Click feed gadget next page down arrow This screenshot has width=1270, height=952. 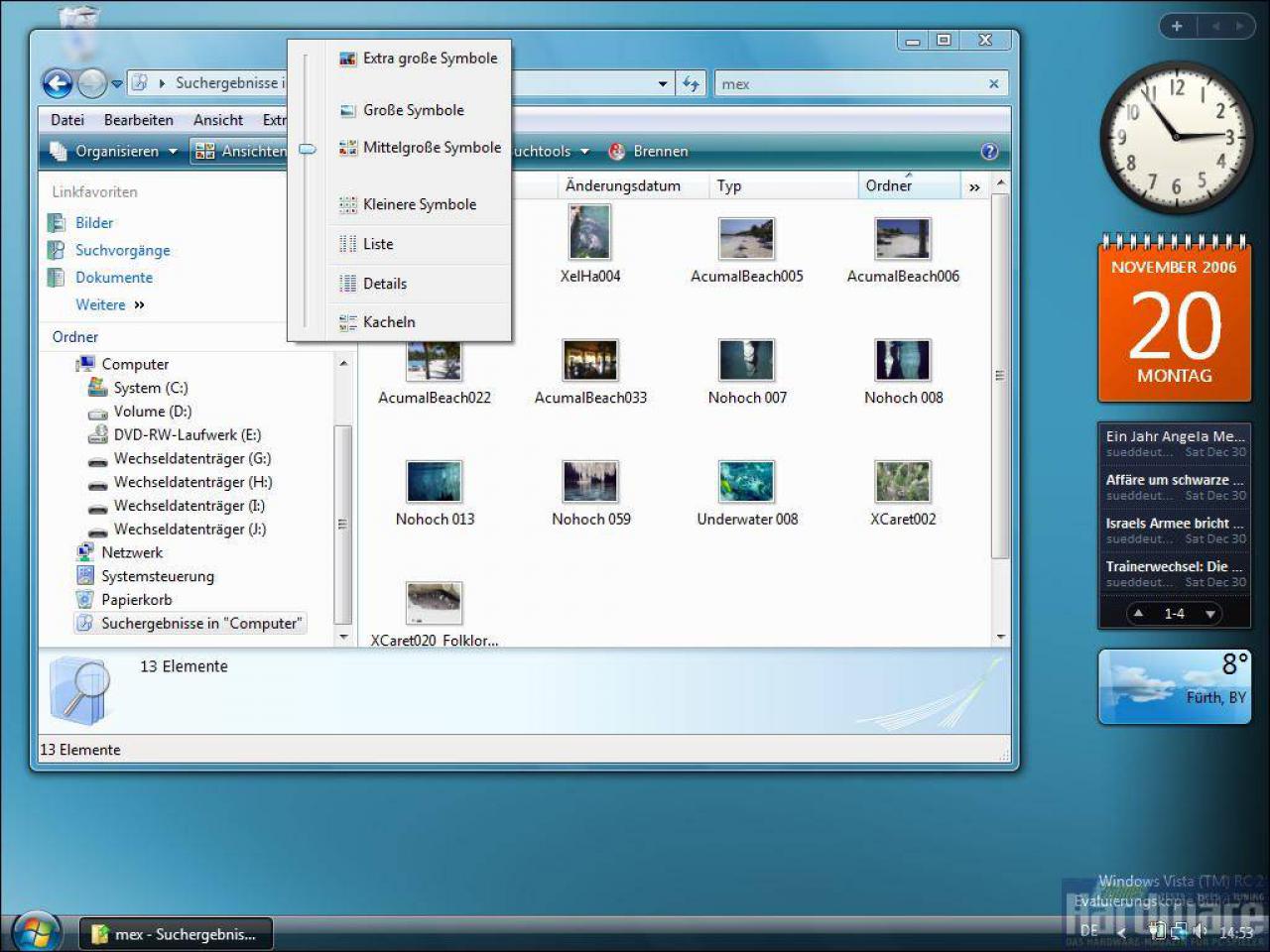pos(1209,614)
